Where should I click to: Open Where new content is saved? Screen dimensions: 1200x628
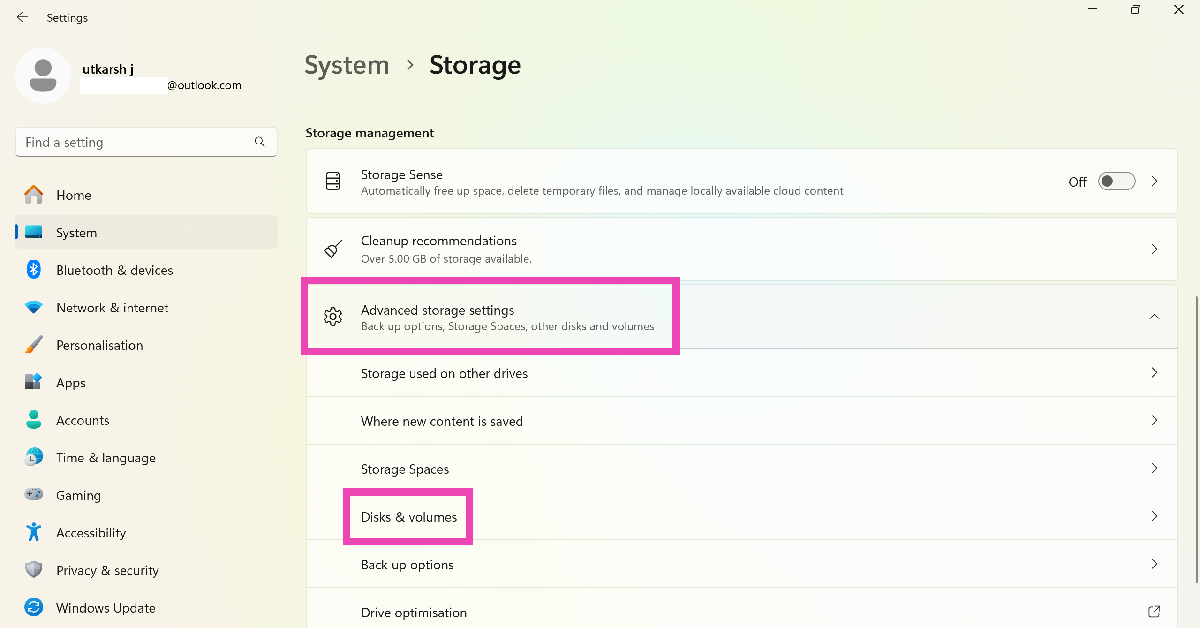441,421
